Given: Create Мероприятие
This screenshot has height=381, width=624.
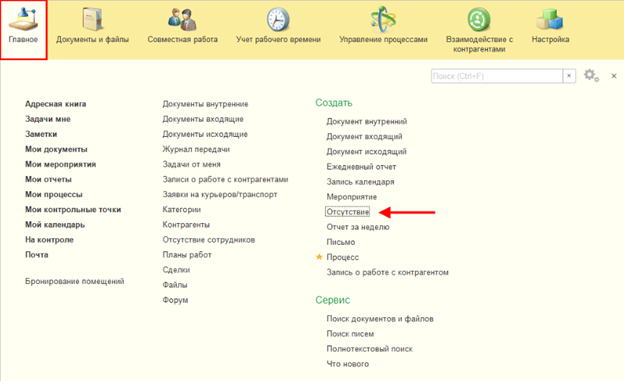Looking at the screenshot, I should (x=351, y=197).
